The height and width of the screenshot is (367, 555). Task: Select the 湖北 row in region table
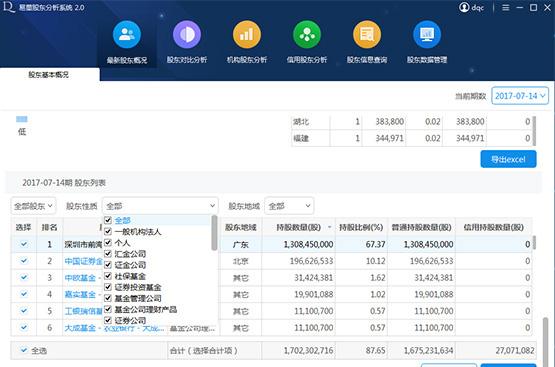(412, 121)
